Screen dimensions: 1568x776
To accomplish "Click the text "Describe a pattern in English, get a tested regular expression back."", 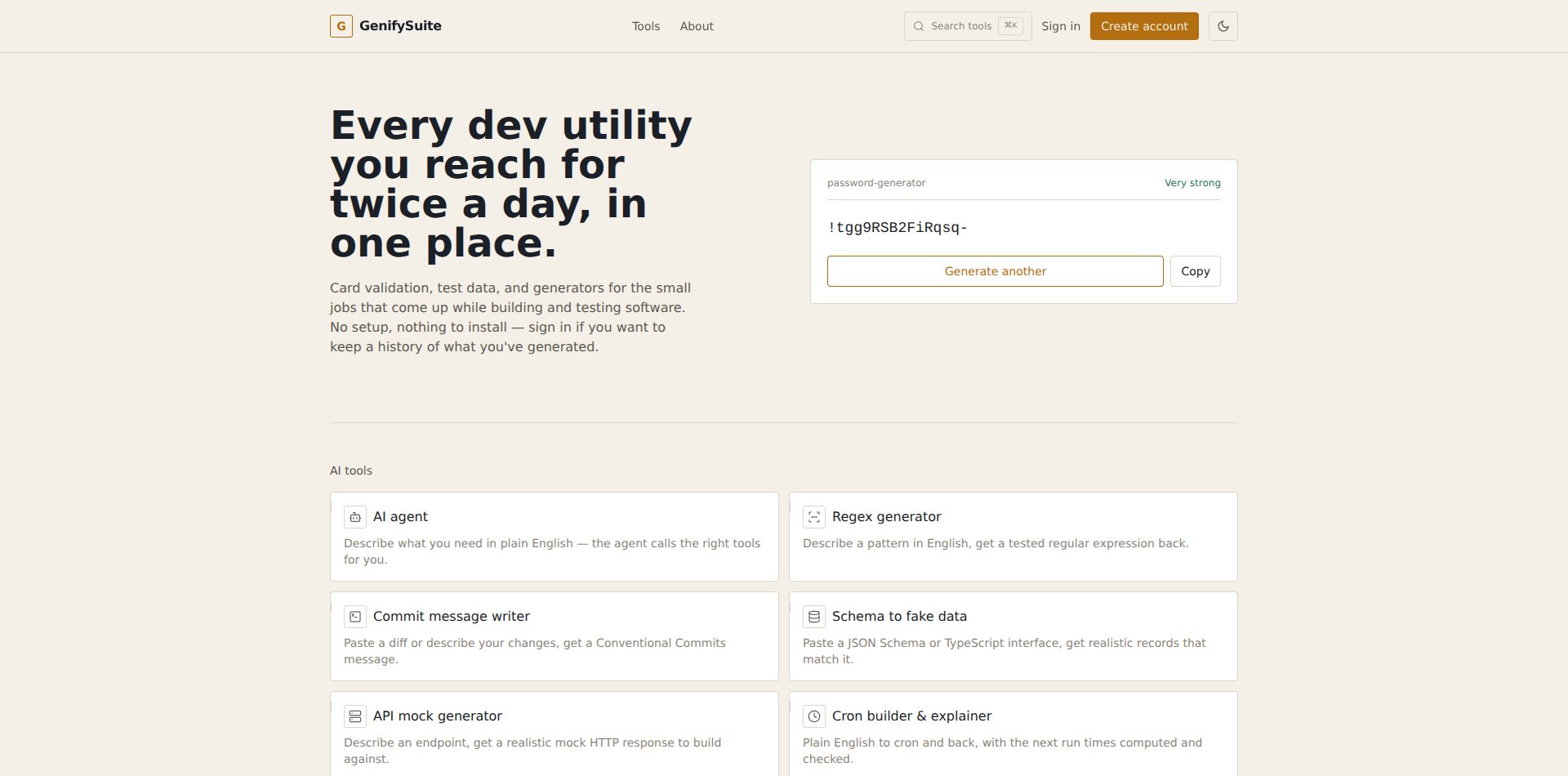I will pyautogui.click(x=996, y=543).
